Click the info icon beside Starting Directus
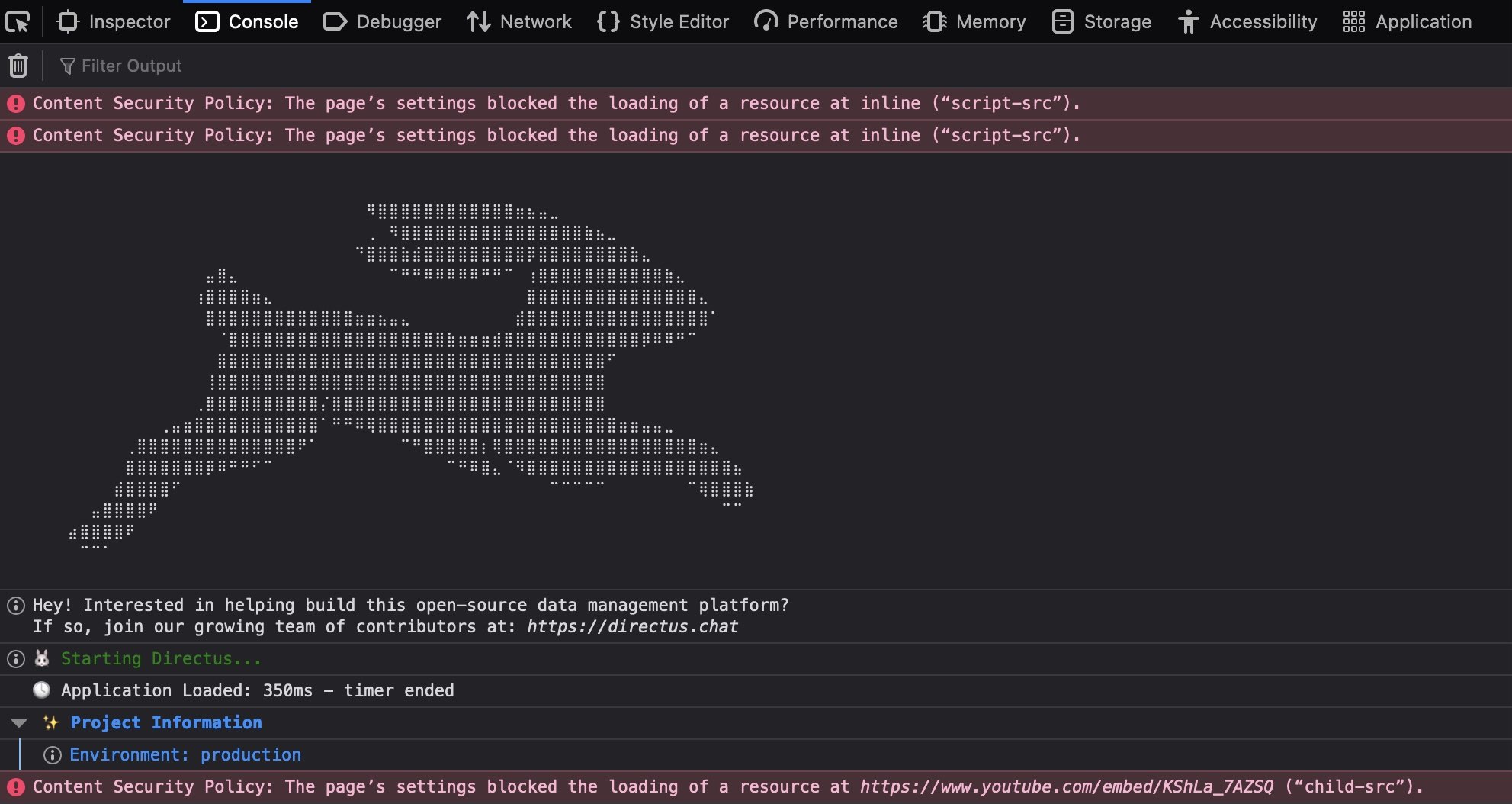The width and height of the screenshot is (1512, 804). 16,658
